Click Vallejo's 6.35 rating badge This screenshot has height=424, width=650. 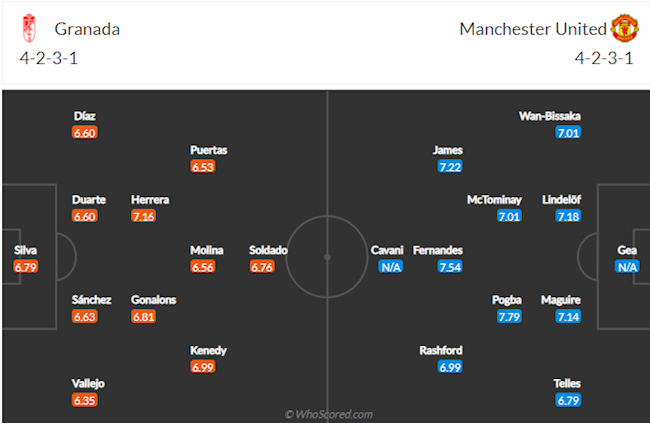(83, 401)
